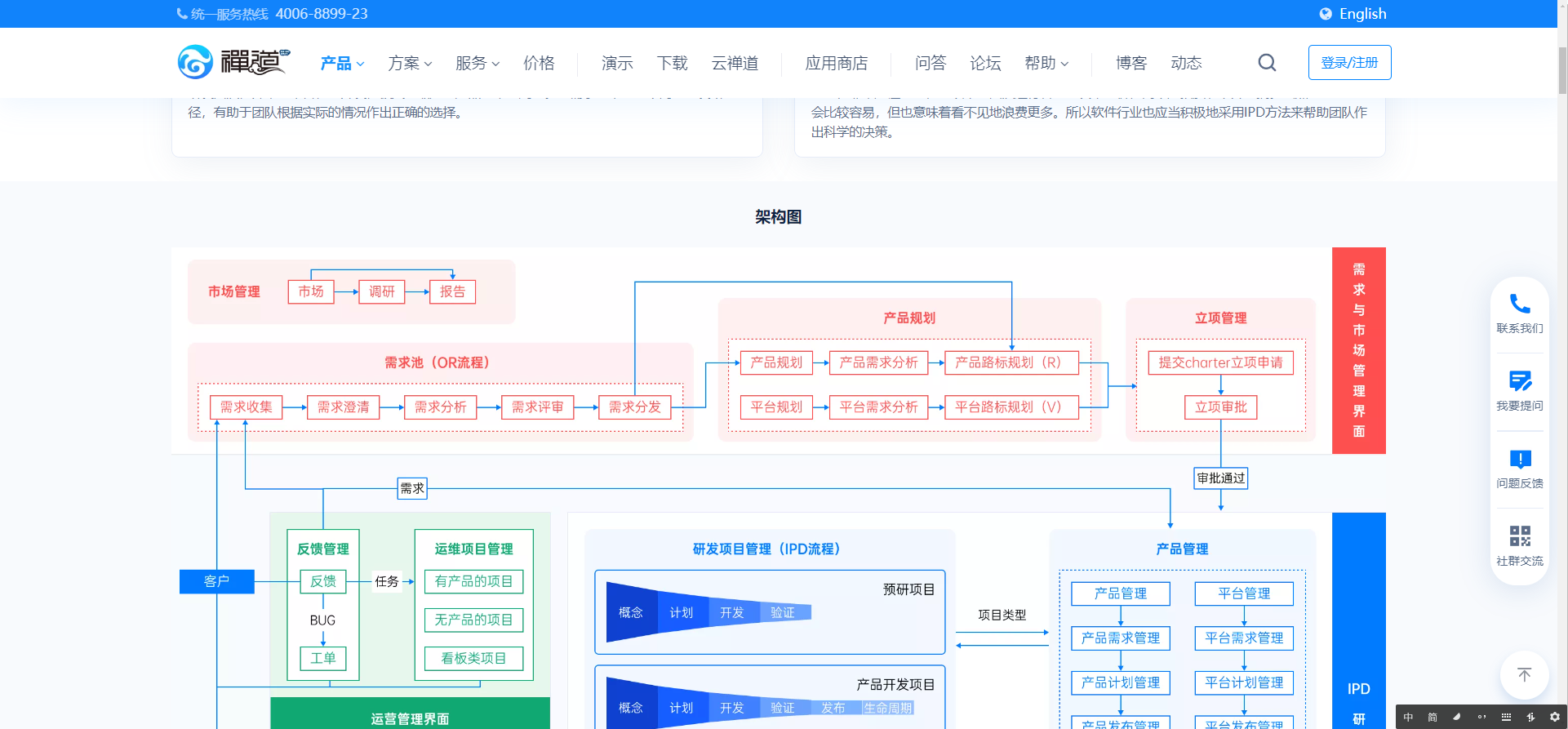Expand the 产品 dropdown menu
The image size is (1568, 729).
(x=342, y=63)
